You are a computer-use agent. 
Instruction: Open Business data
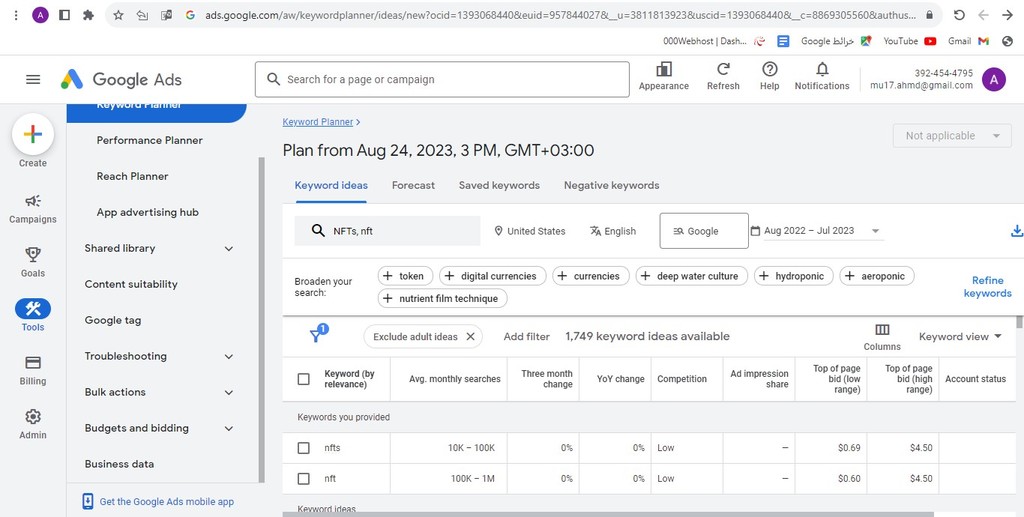(x=120, y=464)
